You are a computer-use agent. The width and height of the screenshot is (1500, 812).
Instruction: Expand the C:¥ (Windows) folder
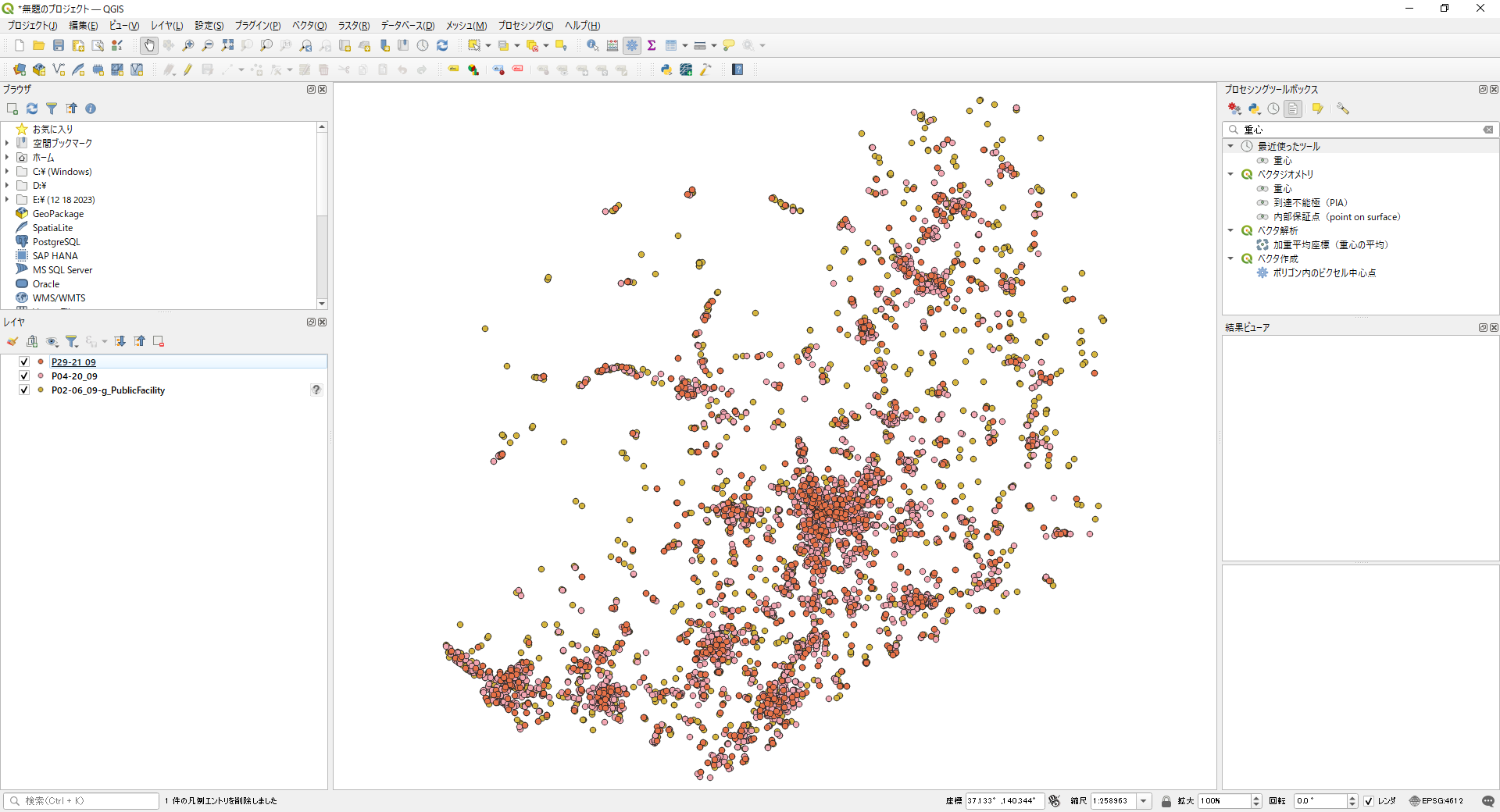7,172
